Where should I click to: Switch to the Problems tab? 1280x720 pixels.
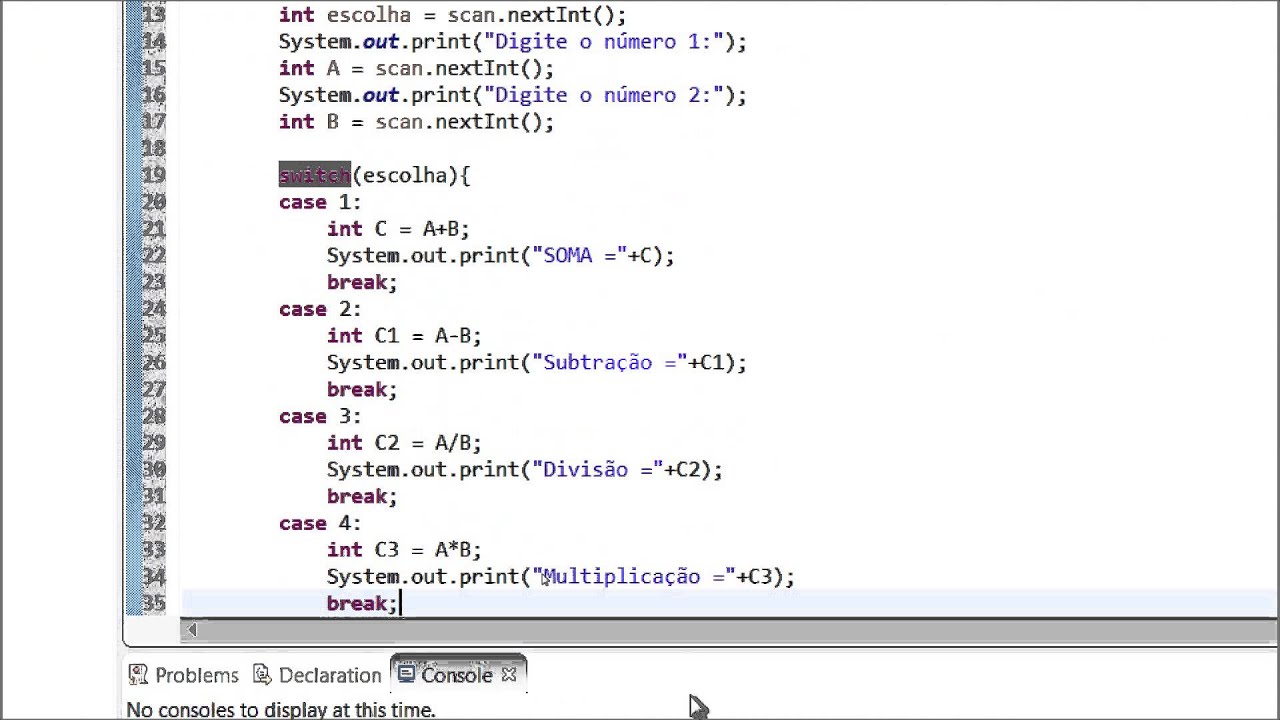coord(196,676)
